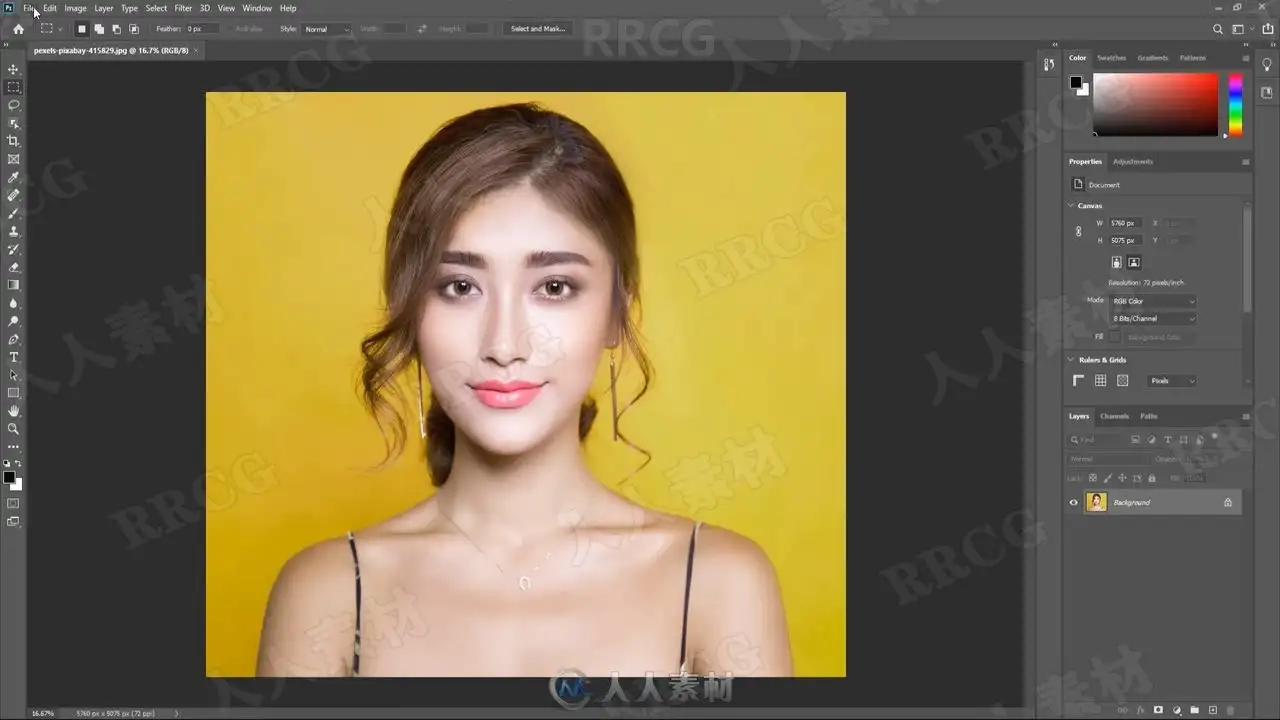Open the Filter menu
The image size is (1280, 720).
click(x=183, y=8)
